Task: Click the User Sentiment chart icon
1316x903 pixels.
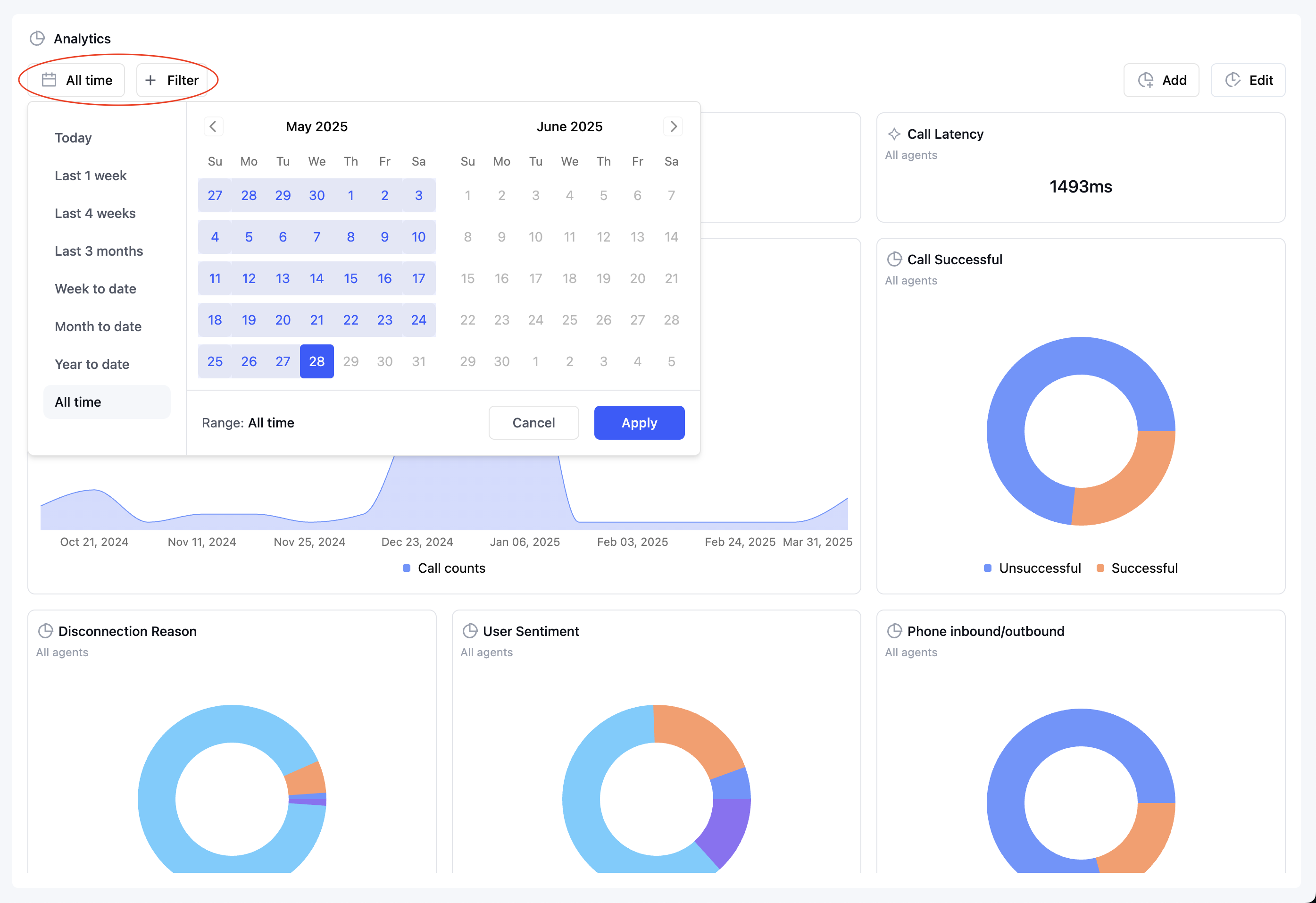Action: 470,631
